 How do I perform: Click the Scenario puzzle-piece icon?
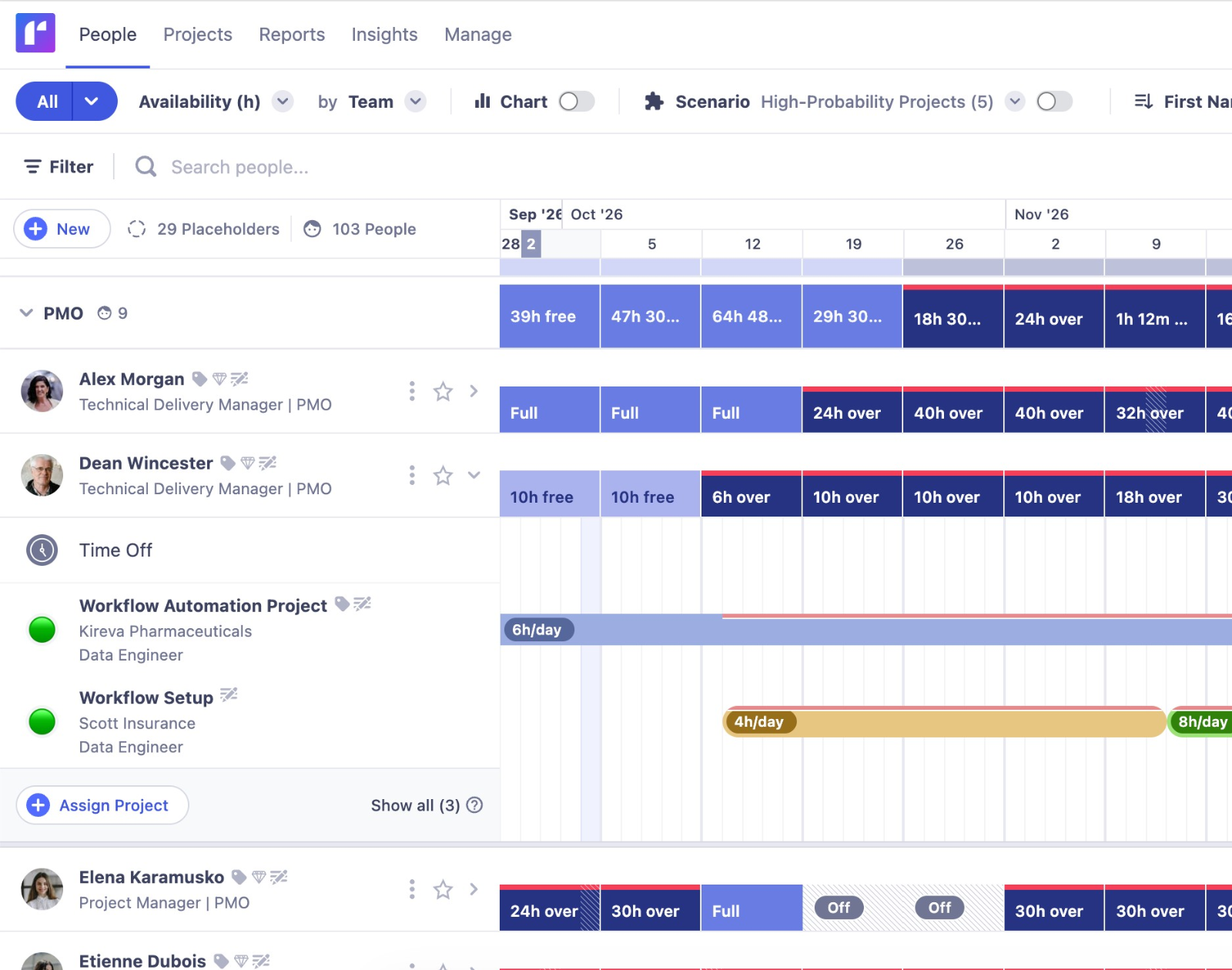(654, 102)
